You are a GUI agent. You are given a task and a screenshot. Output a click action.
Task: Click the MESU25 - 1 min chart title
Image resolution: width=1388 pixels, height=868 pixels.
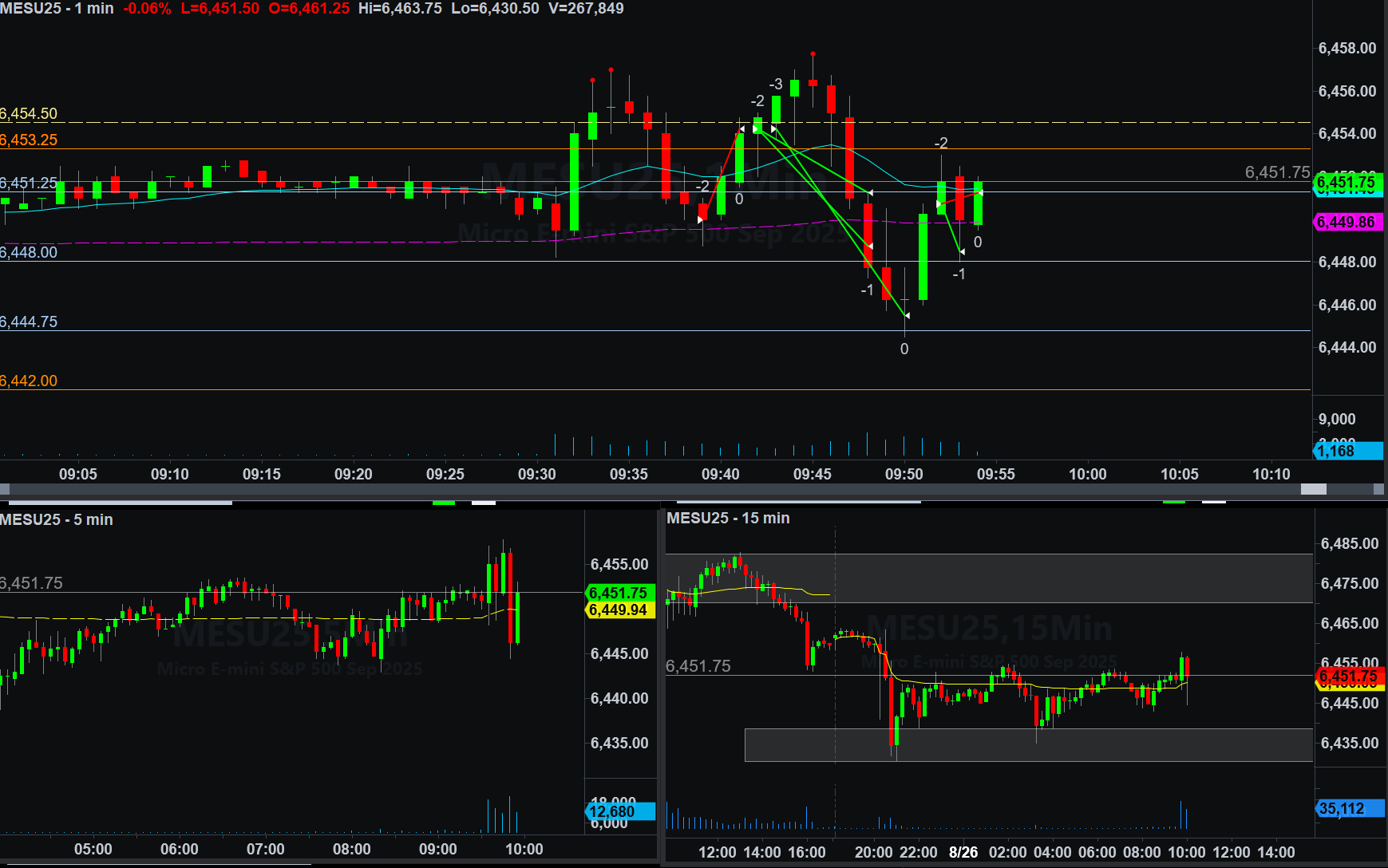[x=57, y=9]
